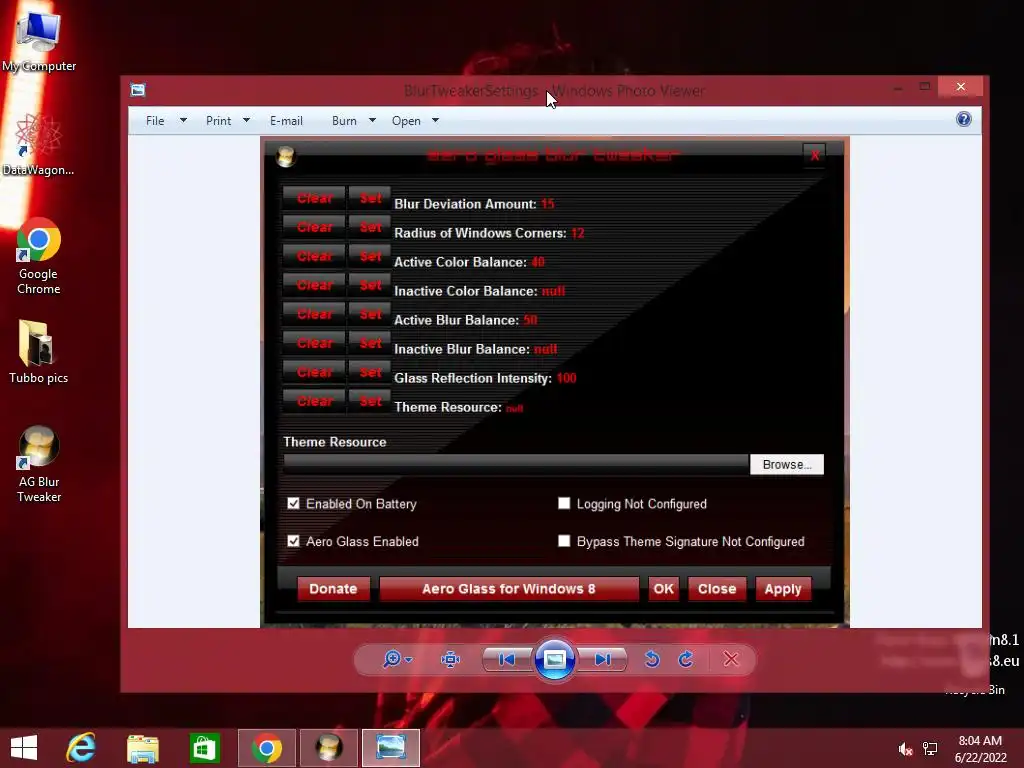Open the Print menu
The width and height of the screenshot is (1024, 768).
pyautogui.click(x=218, y=121)
